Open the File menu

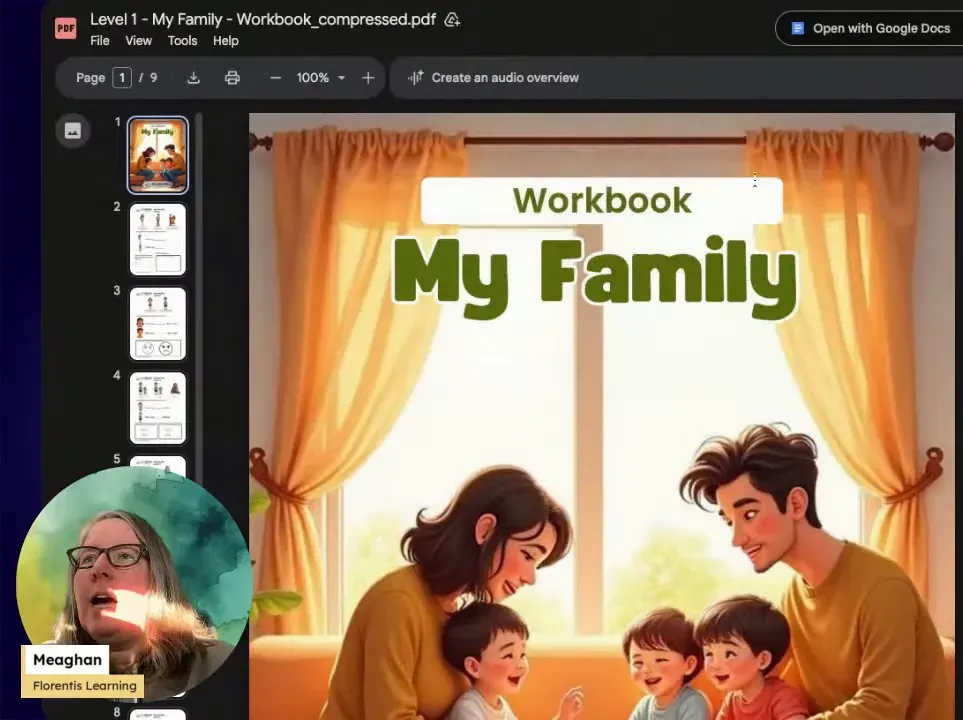(99, 41)
